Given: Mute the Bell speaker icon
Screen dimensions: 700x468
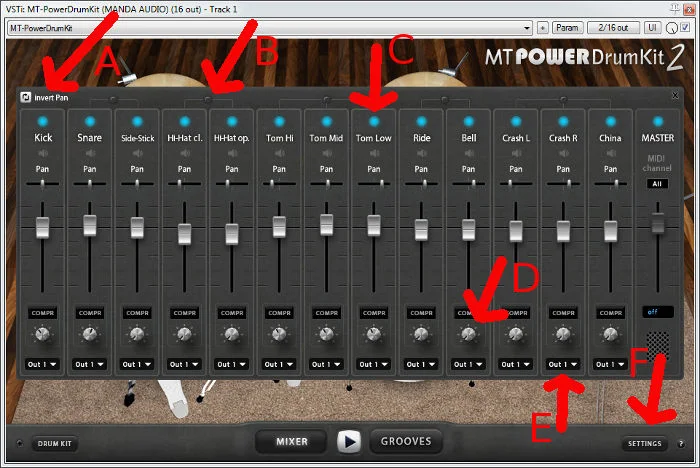Looking at the screenshot, I should coord(469,153).
